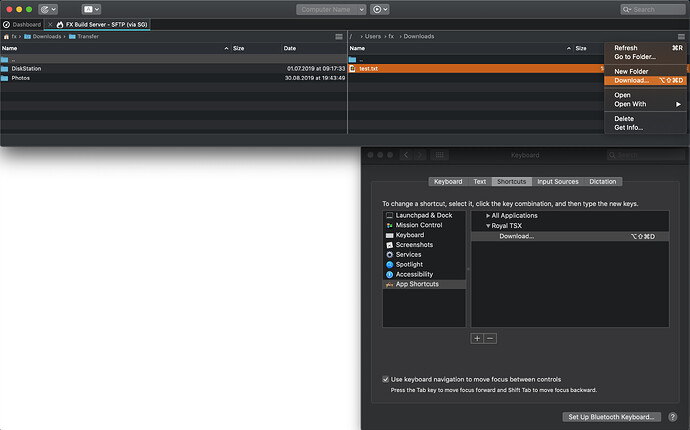This screenshot has height=430, width=690.
Task: Switch to the Input Sources tab
Action: point(558,182)
